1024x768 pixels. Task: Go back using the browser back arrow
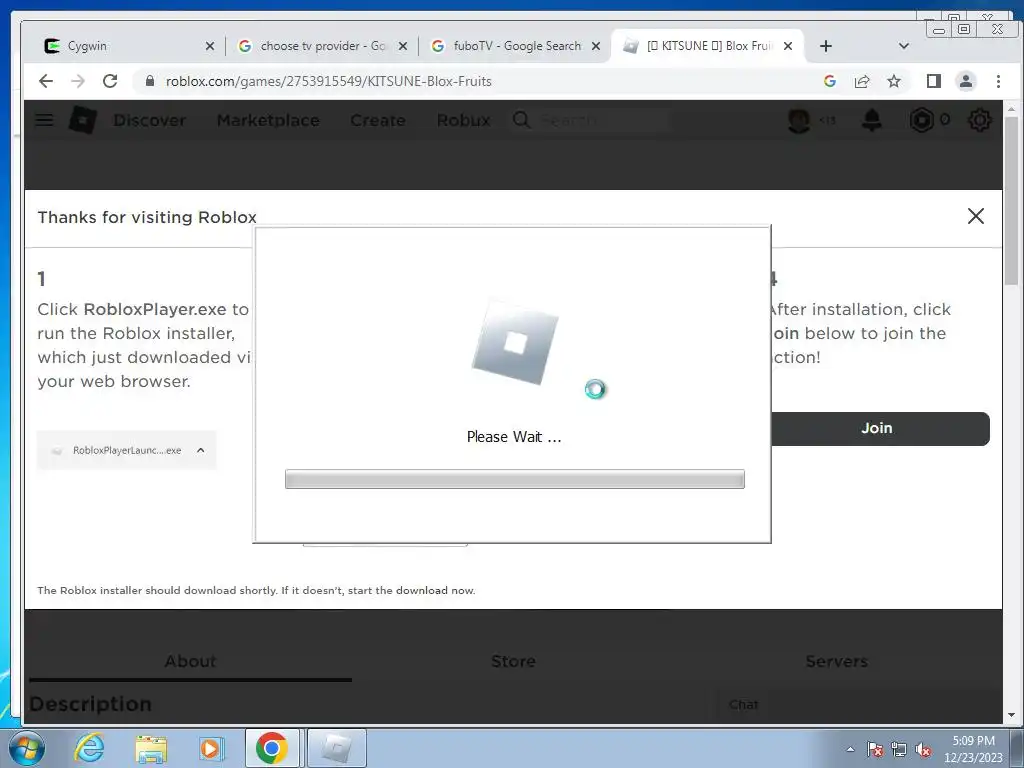(46, 81)
